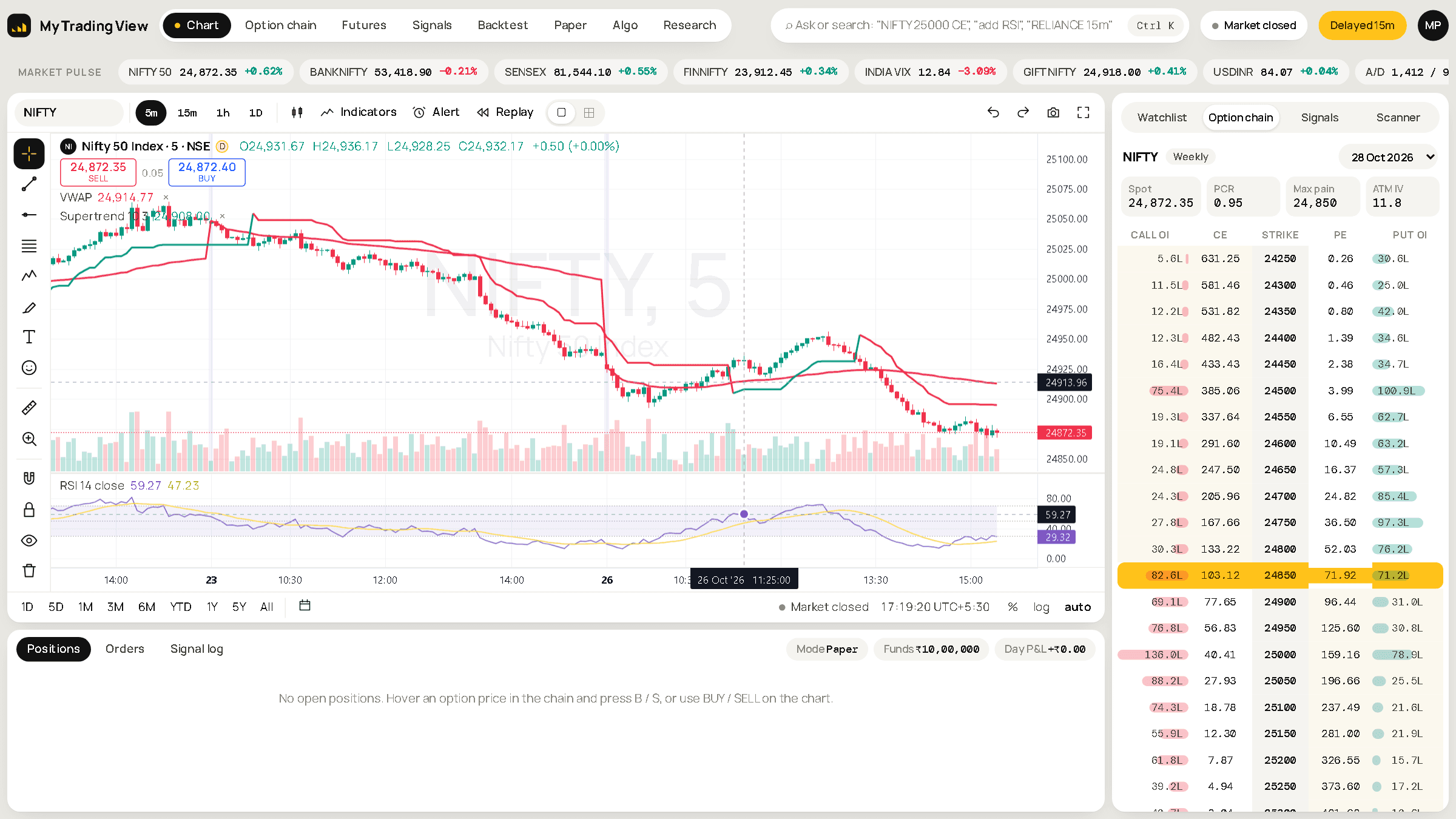
Task: Select the crosshair cursor tool
Action: (29, 154)
